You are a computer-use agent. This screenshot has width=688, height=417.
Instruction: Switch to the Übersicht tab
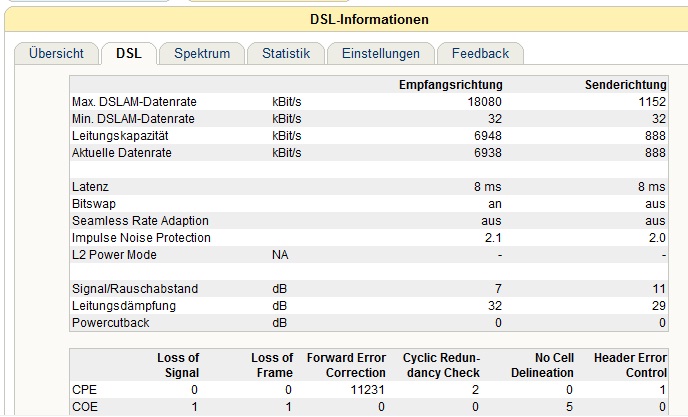click(x=56, y=54)
